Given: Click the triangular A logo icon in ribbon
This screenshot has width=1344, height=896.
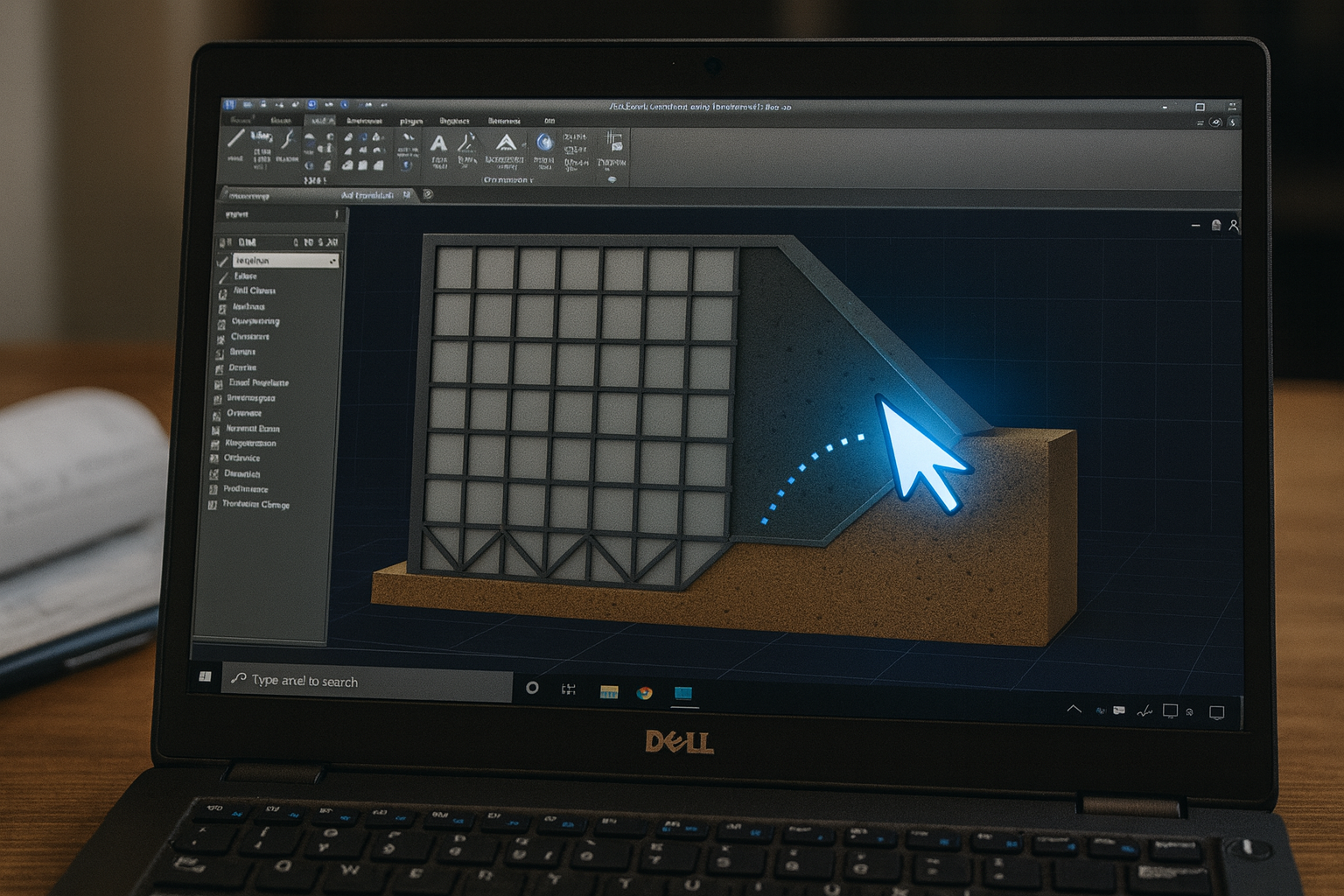Looking at the screenshot, I should tap(505, 143).
